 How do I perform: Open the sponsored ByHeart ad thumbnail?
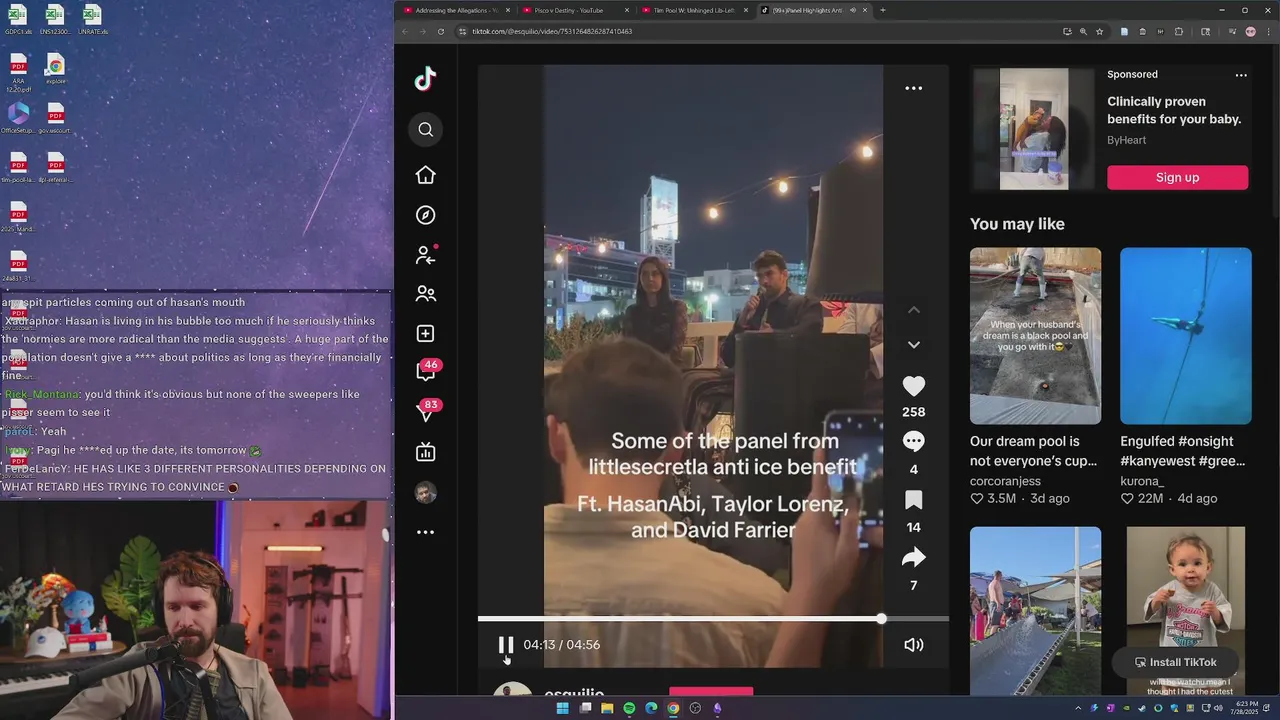point(1034,129)
